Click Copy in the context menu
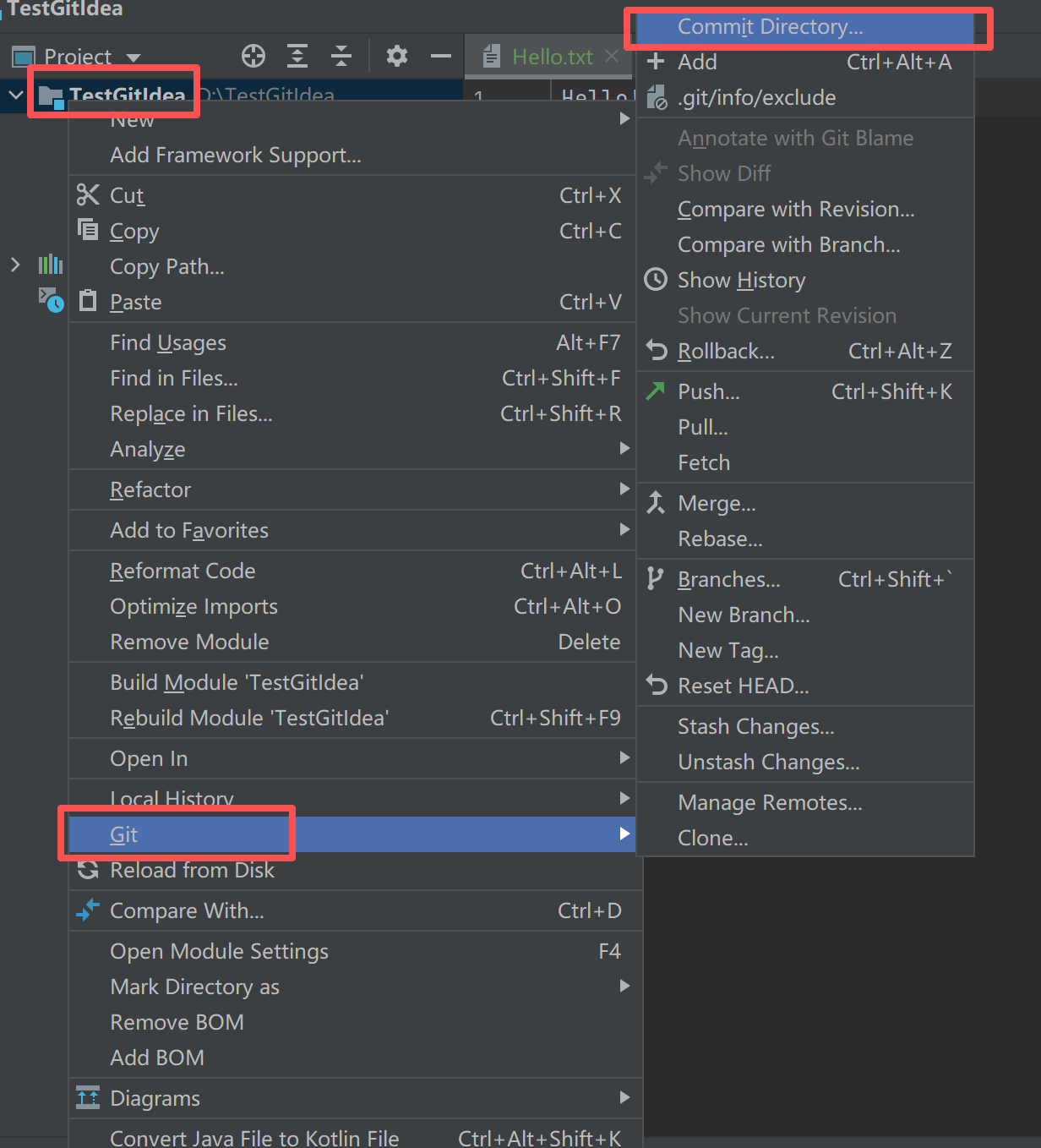The image size is (1041, 1148). pyautogui.click(x=352, y=231)
